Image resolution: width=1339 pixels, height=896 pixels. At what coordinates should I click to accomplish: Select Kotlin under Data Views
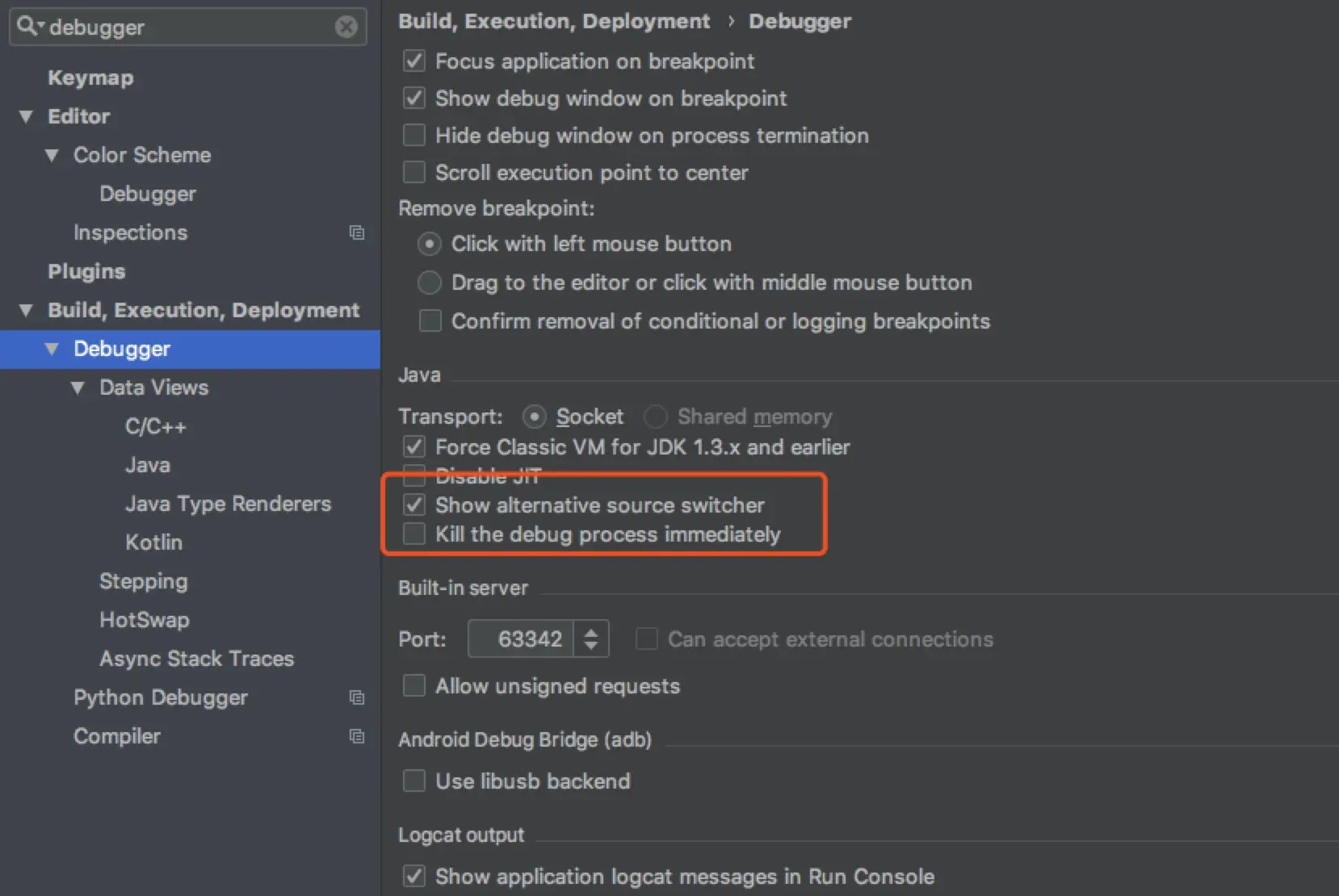point(153,542)
